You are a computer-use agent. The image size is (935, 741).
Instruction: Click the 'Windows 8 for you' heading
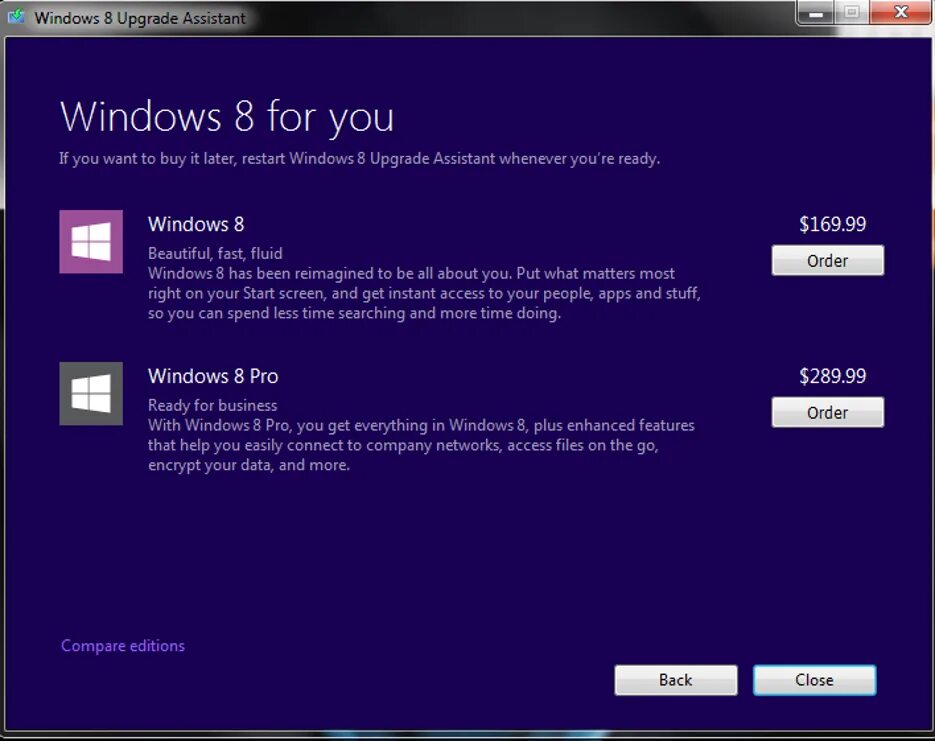click(x=227, y=117)
